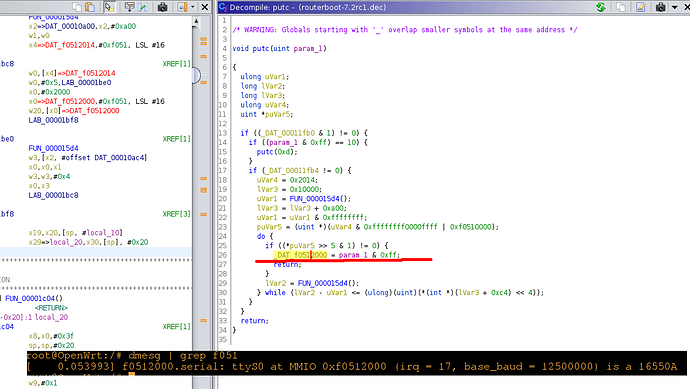This screenshot has height=389, width=690.
Task: Click DAT_00010a00 reference in the Listing
Action: click(70, 26)
